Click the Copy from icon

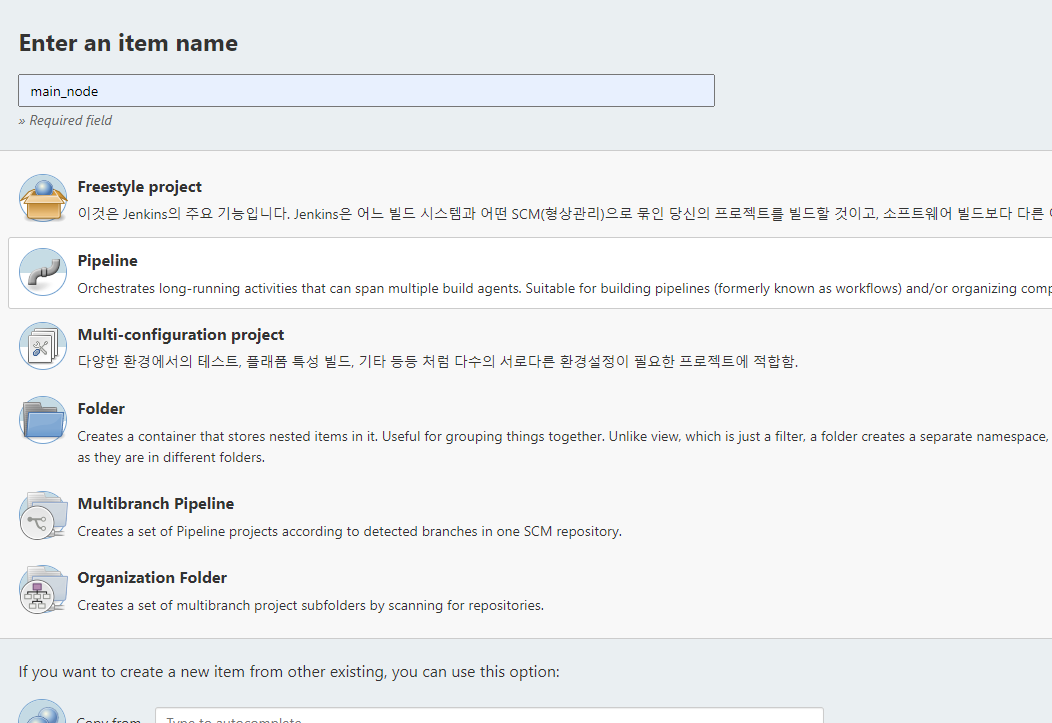43,711
